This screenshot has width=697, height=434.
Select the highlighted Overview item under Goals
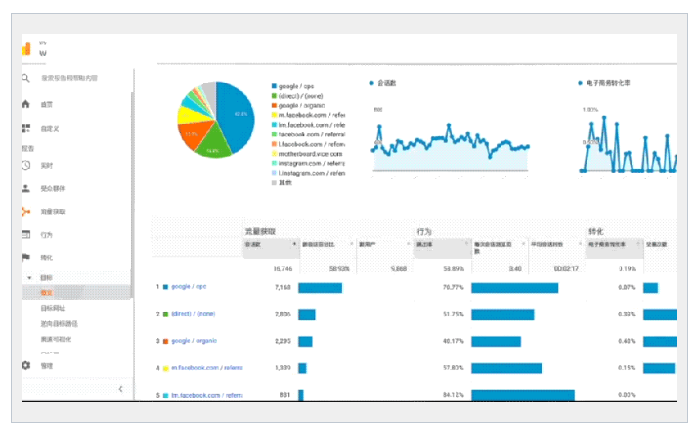tap(46, 292)
